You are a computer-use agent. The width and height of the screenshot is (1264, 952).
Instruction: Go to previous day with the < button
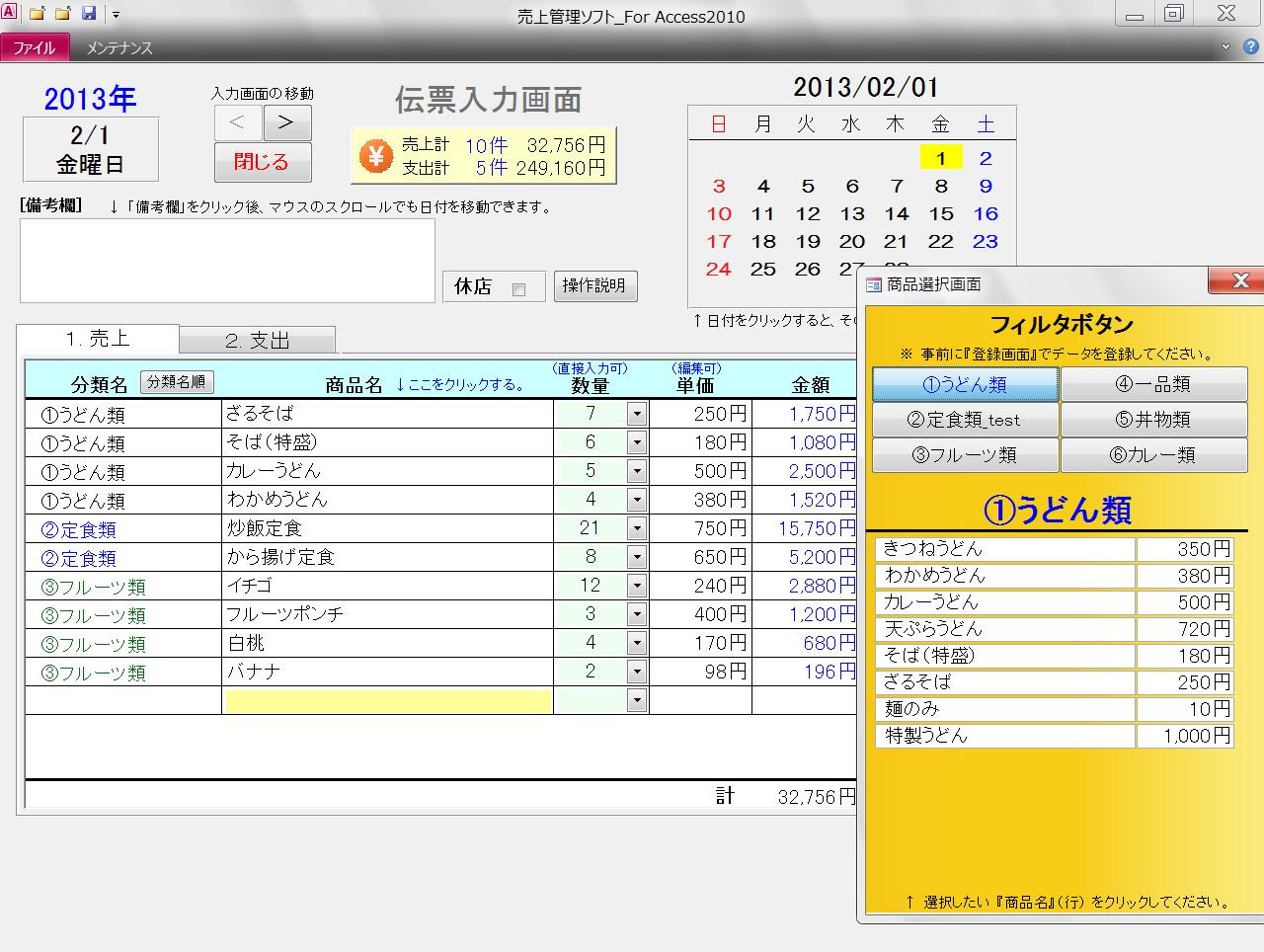[x=238, y=122]
